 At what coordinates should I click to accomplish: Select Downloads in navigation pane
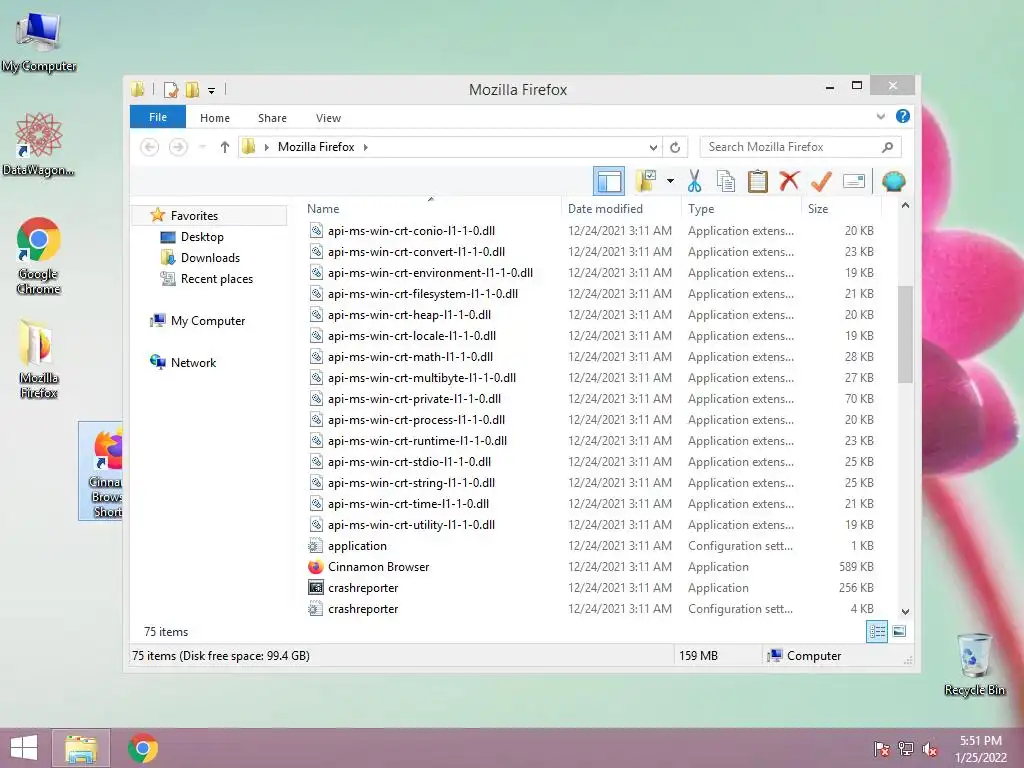tap(210, 257)
